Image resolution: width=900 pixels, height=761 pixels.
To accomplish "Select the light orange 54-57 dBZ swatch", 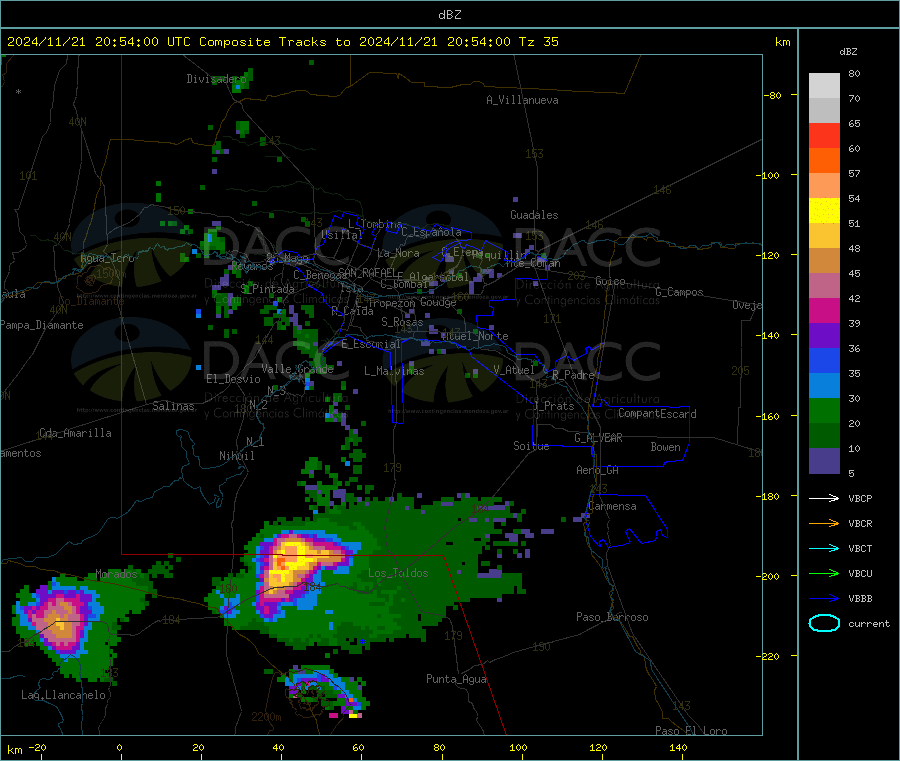I will 824,186.
